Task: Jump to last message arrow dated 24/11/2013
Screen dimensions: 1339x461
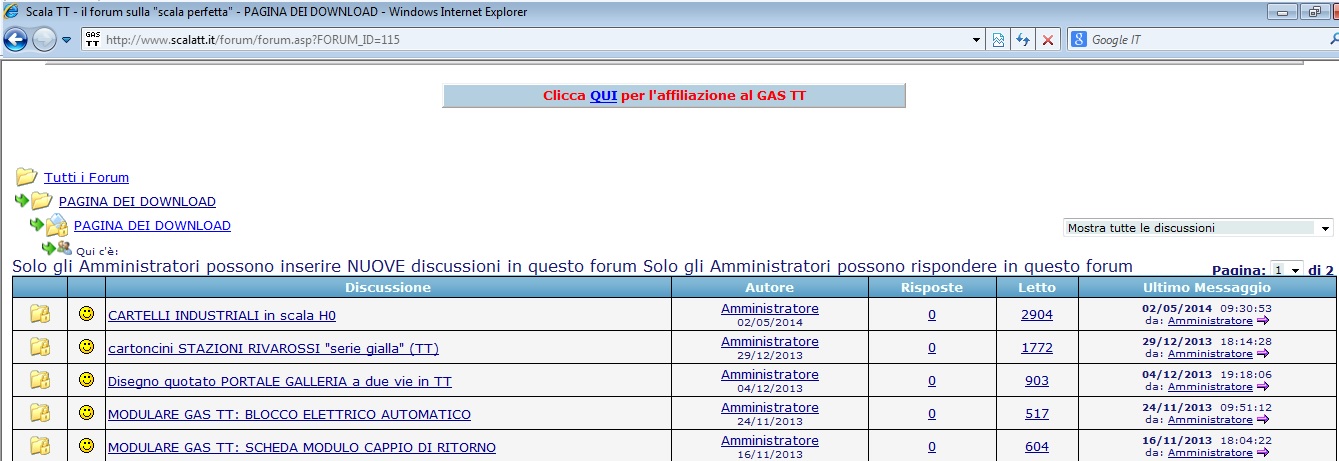Action: coord(1262,420)
